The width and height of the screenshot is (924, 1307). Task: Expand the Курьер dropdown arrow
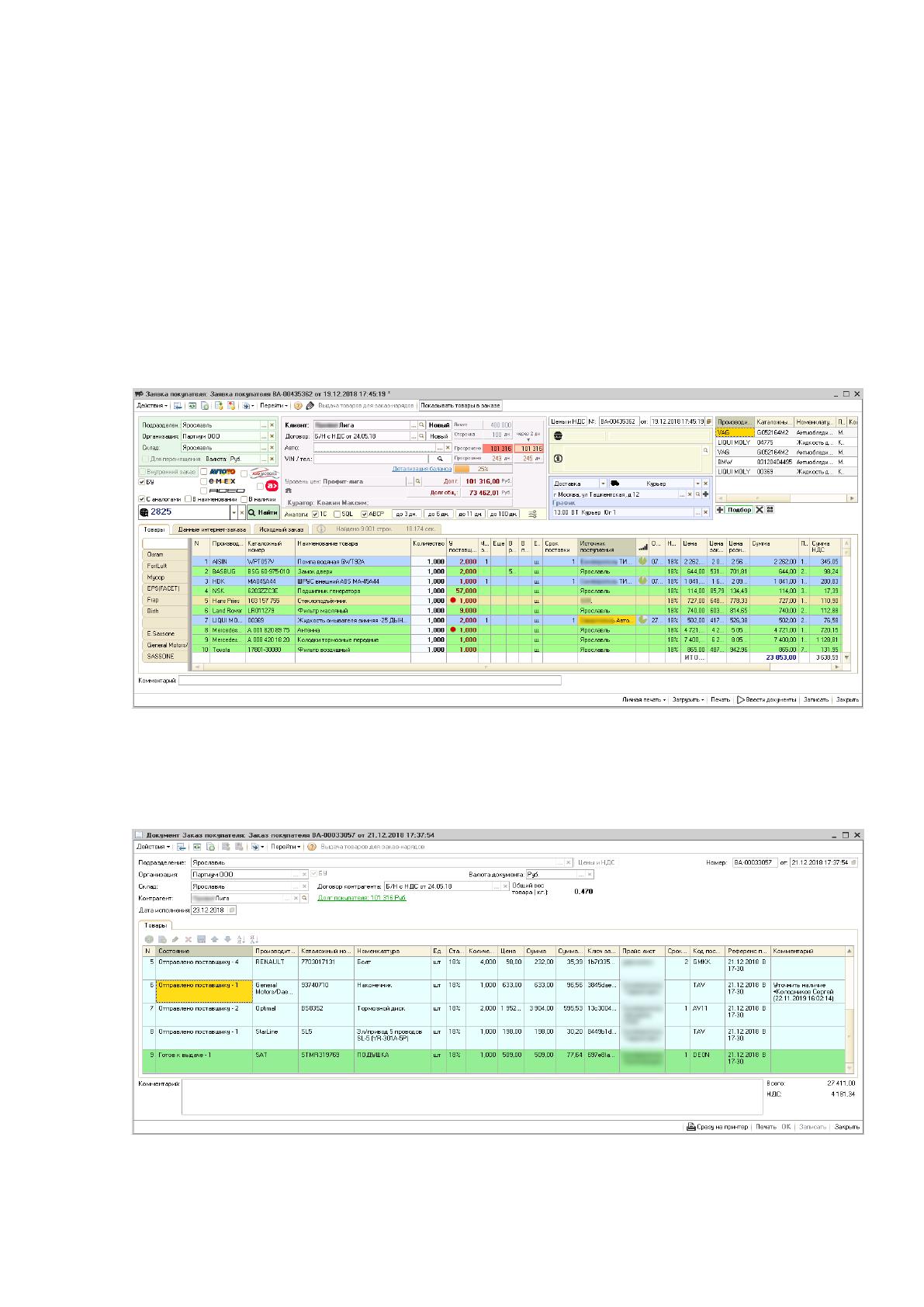point(697,484)
